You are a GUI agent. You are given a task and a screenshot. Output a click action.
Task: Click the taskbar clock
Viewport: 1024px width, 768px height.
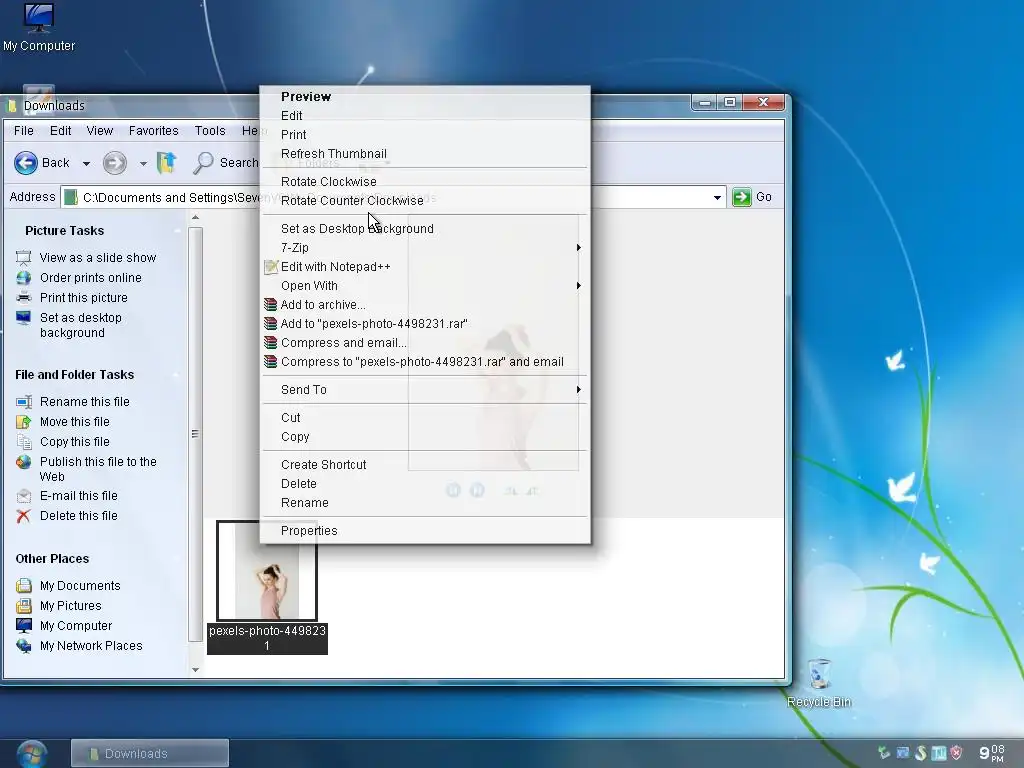coord(992,753)
